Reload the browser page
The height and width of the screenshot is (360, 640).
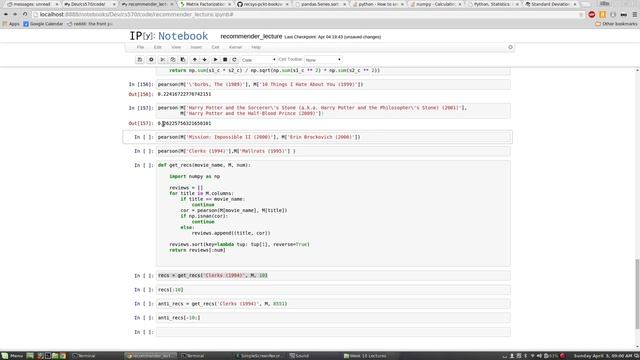pyautogui.click(x=25, y=14)
